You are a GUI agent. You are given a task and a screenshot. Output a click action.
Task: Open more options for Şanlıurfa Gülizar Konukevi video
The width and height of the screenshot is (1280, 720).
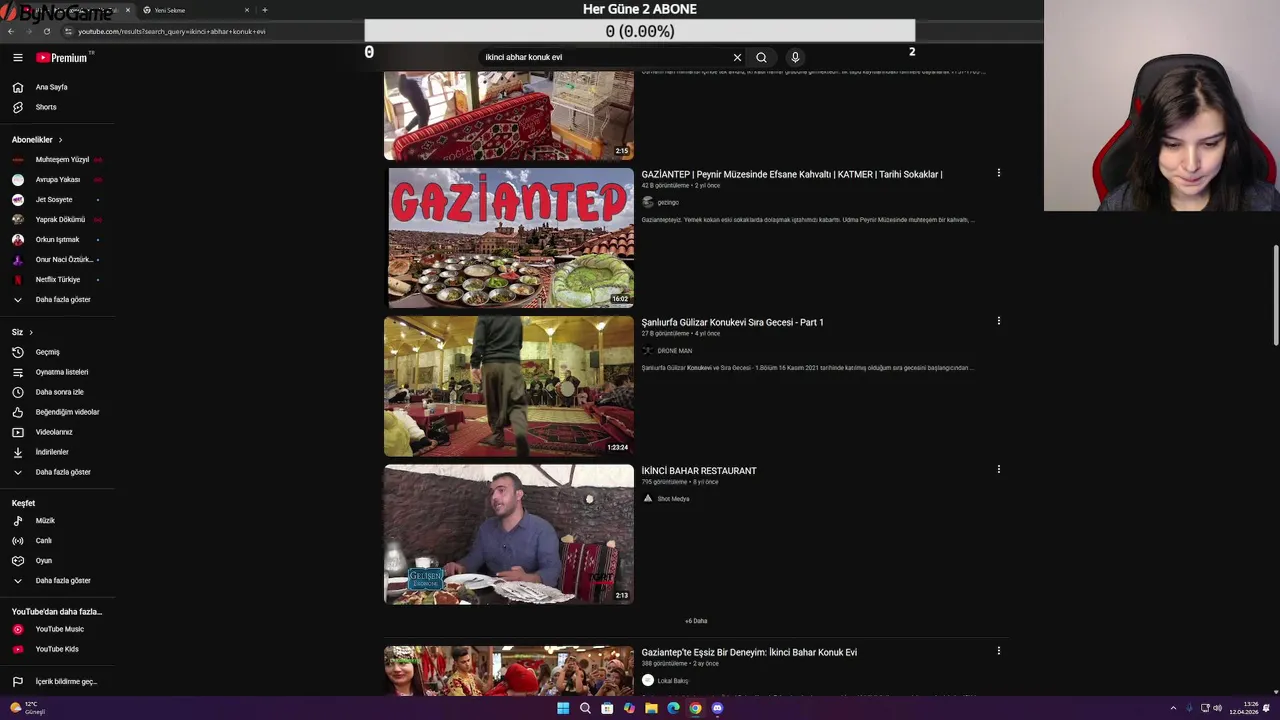[x=998, y=321]
